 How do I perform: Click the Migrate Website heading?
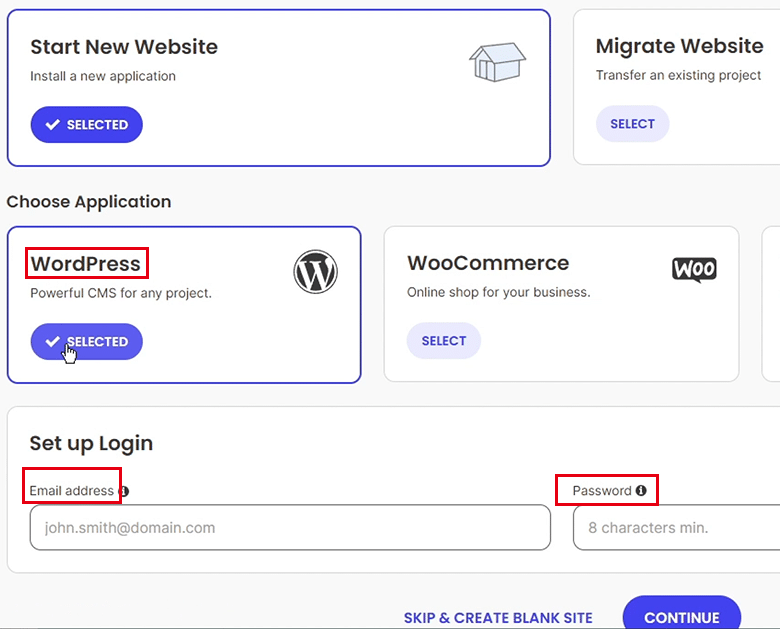coord(680,46)
